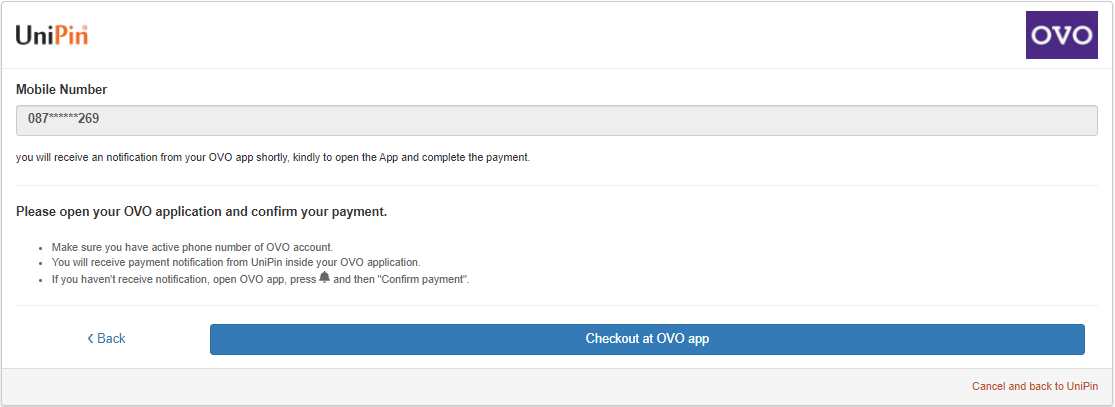
Task: Focus the masked mobile number field
Action: coord(557,120)
